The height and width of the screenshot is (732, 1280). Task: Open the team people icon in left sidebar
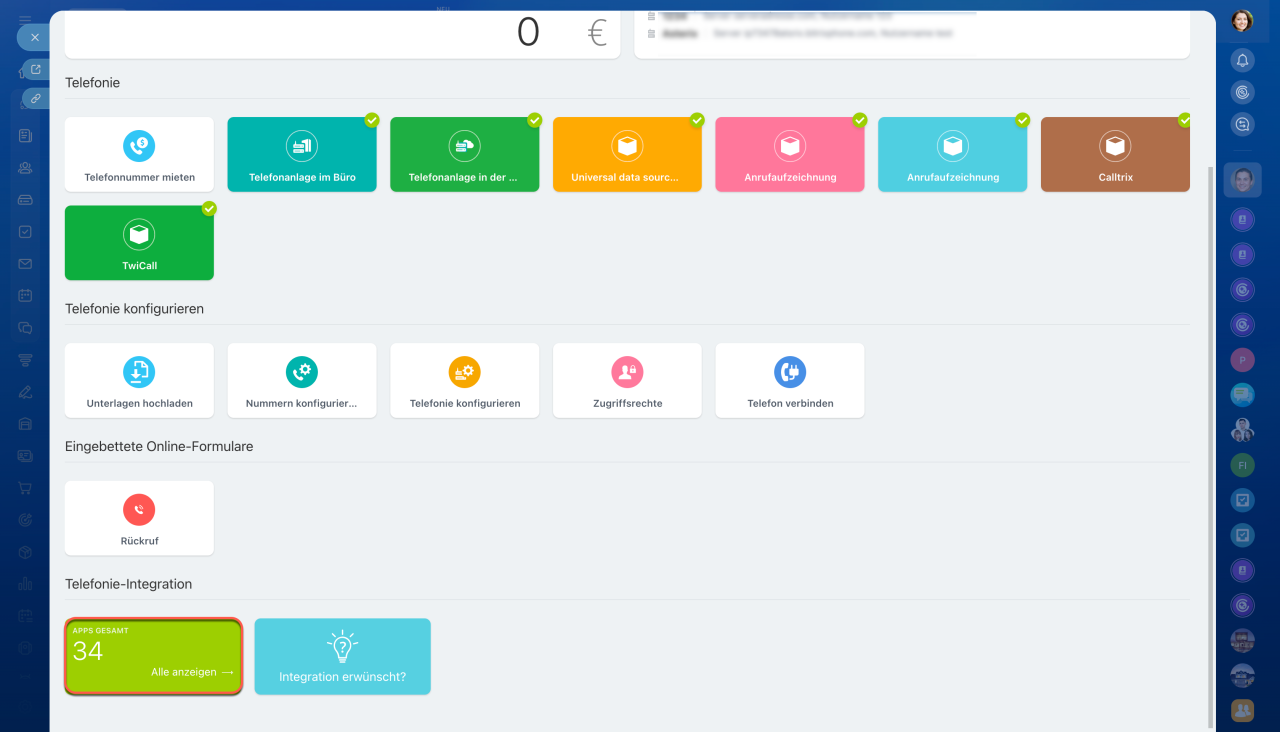(25, 167)
